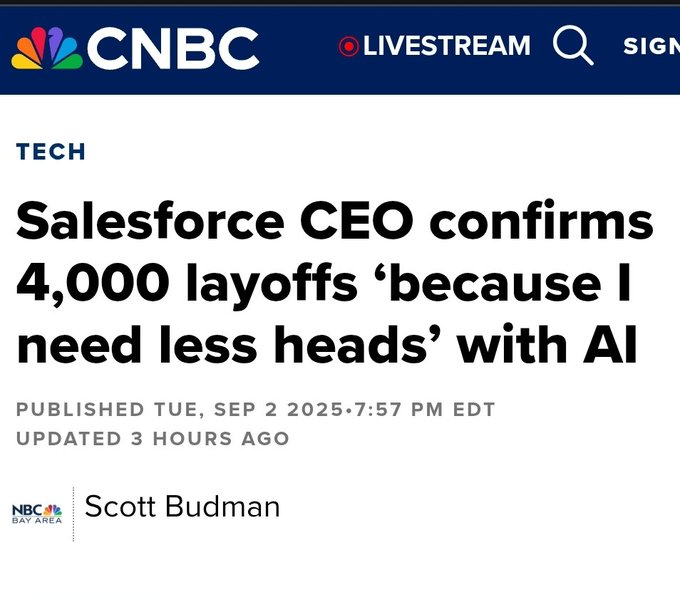The image size is (680, 597).
Task: Click the red livestream record icon
Action: (349, 46)
